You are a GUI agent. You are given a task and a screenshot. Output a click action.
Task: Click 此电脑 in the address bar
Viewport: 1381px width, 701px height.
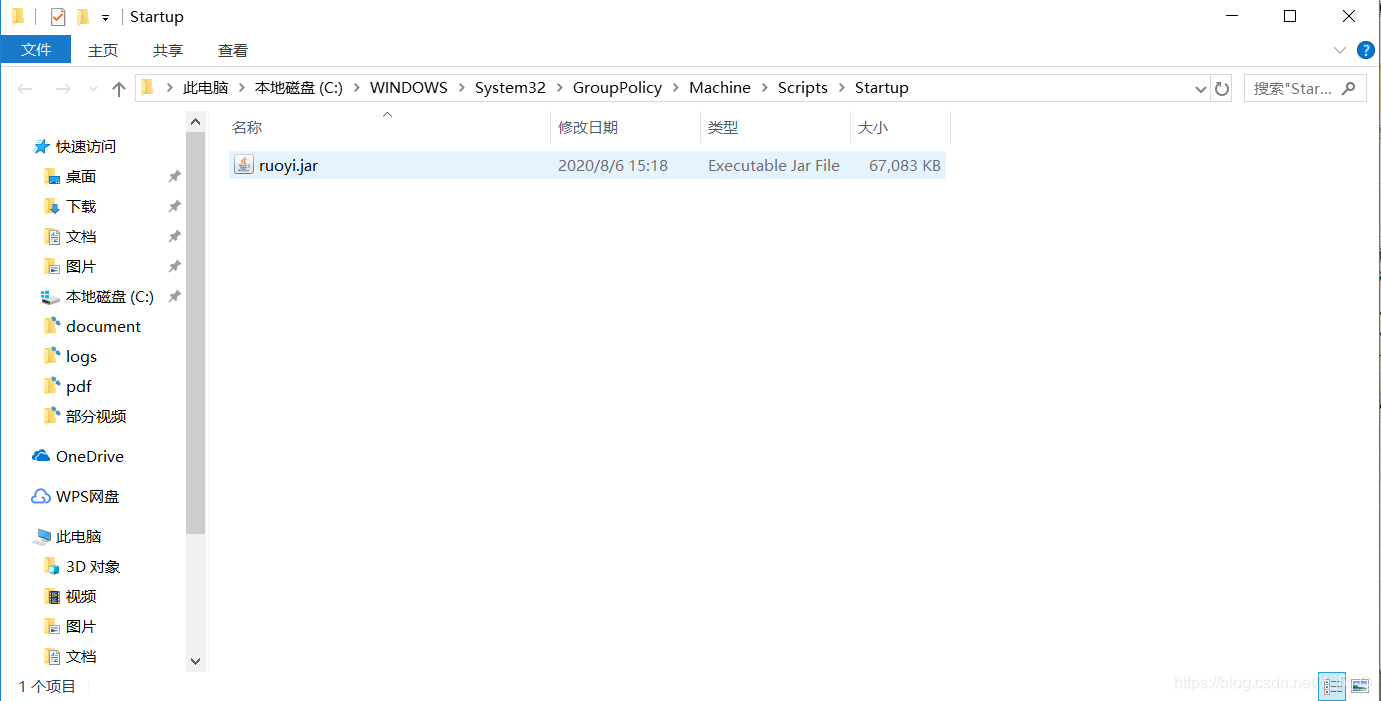tap(205, 88)
